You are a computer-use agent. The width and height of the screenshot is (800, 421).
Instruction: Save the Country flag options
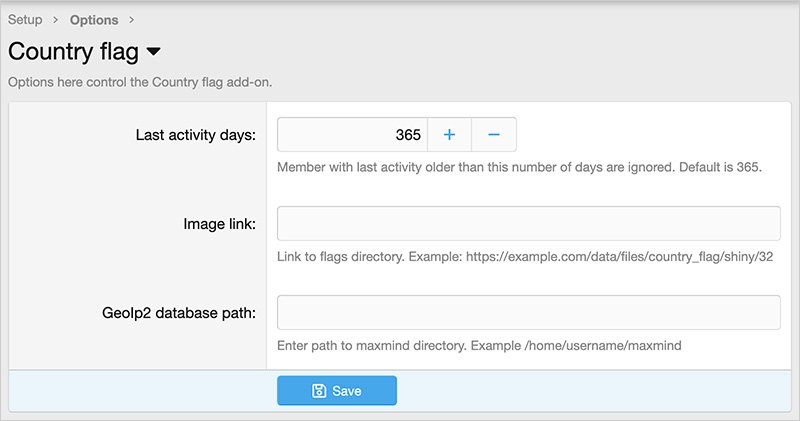[x=337, y=391]
